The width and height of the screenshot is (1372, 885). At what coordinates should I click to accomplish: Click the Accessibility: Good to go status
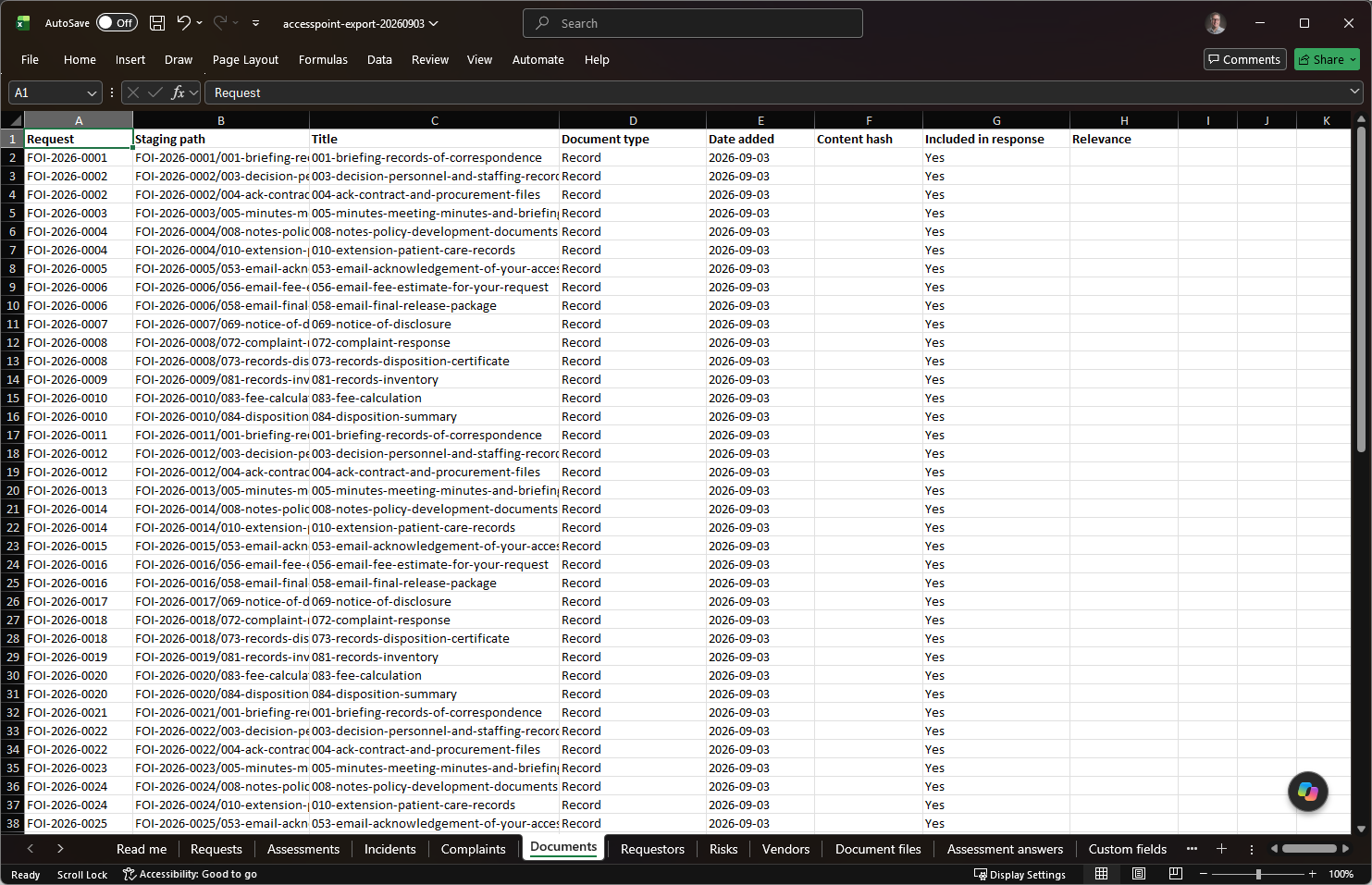(190, 874)
